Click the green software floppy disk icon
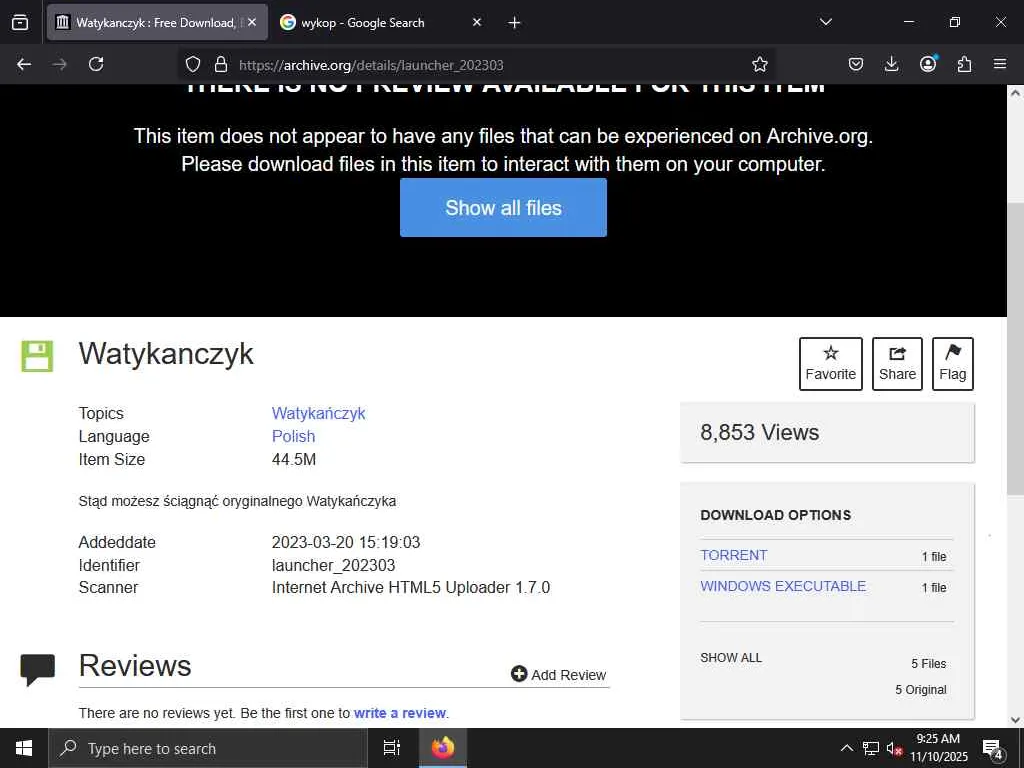 tap(37, 356)
